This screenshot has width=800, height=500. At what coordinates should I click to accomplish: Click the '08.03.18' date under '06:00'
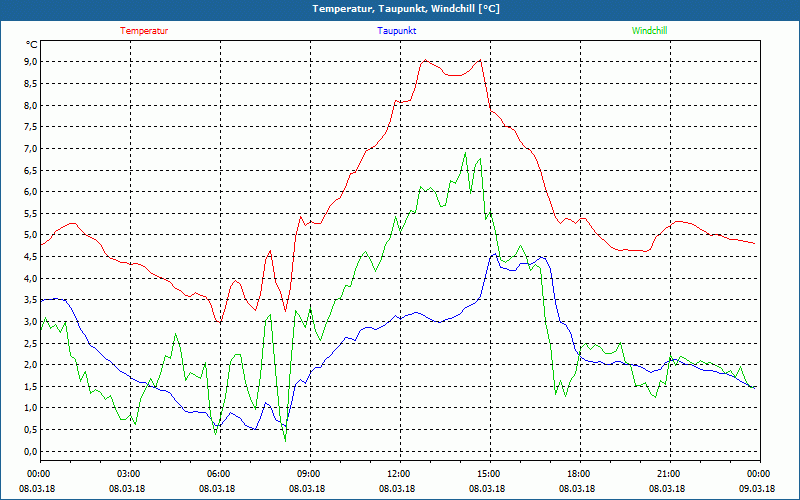pyautogui.click(x=217, y=489)
